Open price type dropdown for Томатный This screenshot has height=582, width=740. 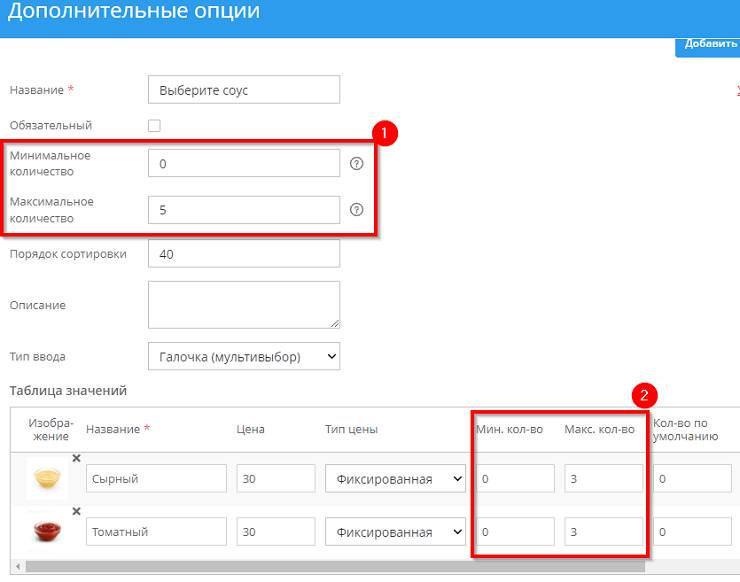395,532
